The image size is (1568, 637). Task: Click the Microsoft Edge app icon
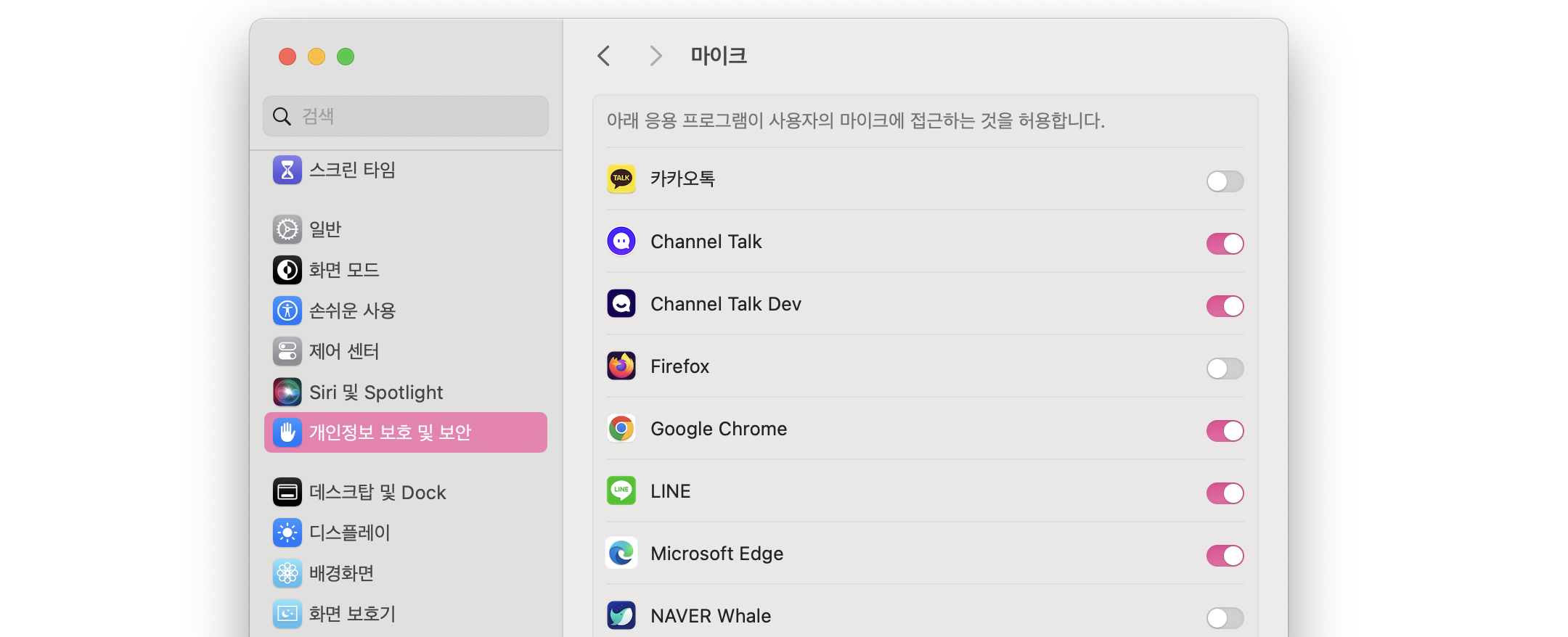pyautogui.click(x=621, y=553)
